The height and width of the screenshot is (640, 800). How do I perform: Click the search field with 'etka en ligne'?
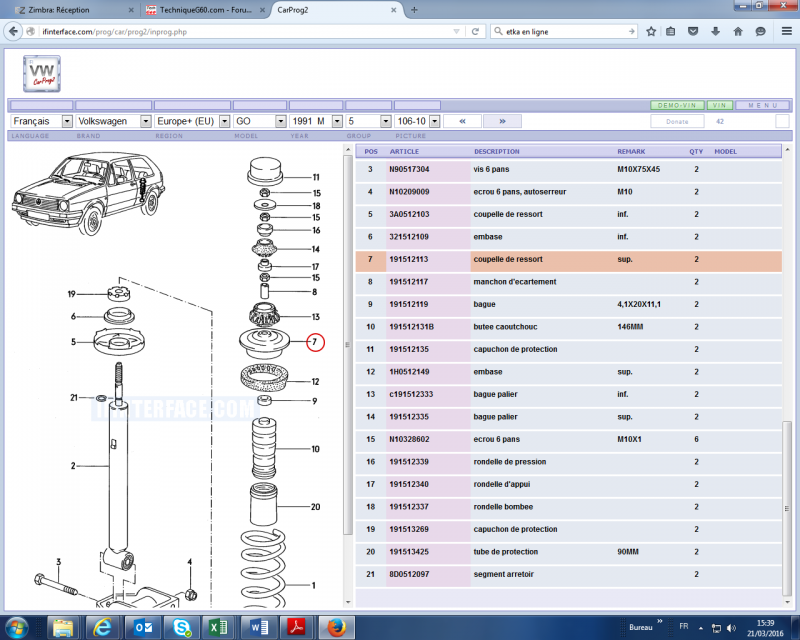565,32
